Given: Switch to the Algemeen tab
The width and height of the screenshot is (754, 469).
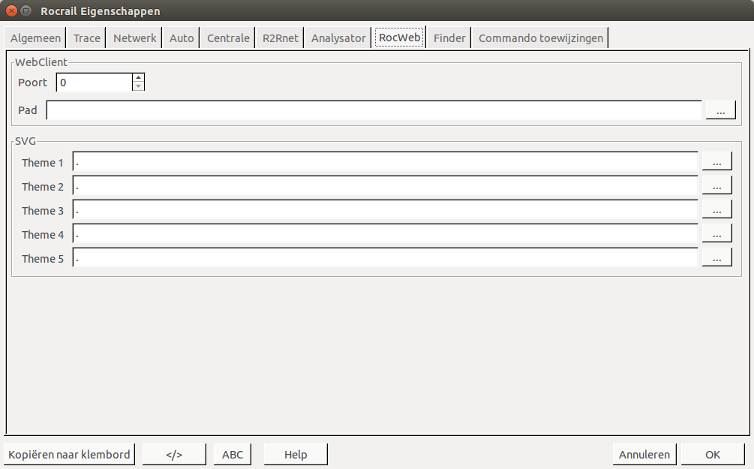Looking at the screenshot, I should (x=36, y=38).
